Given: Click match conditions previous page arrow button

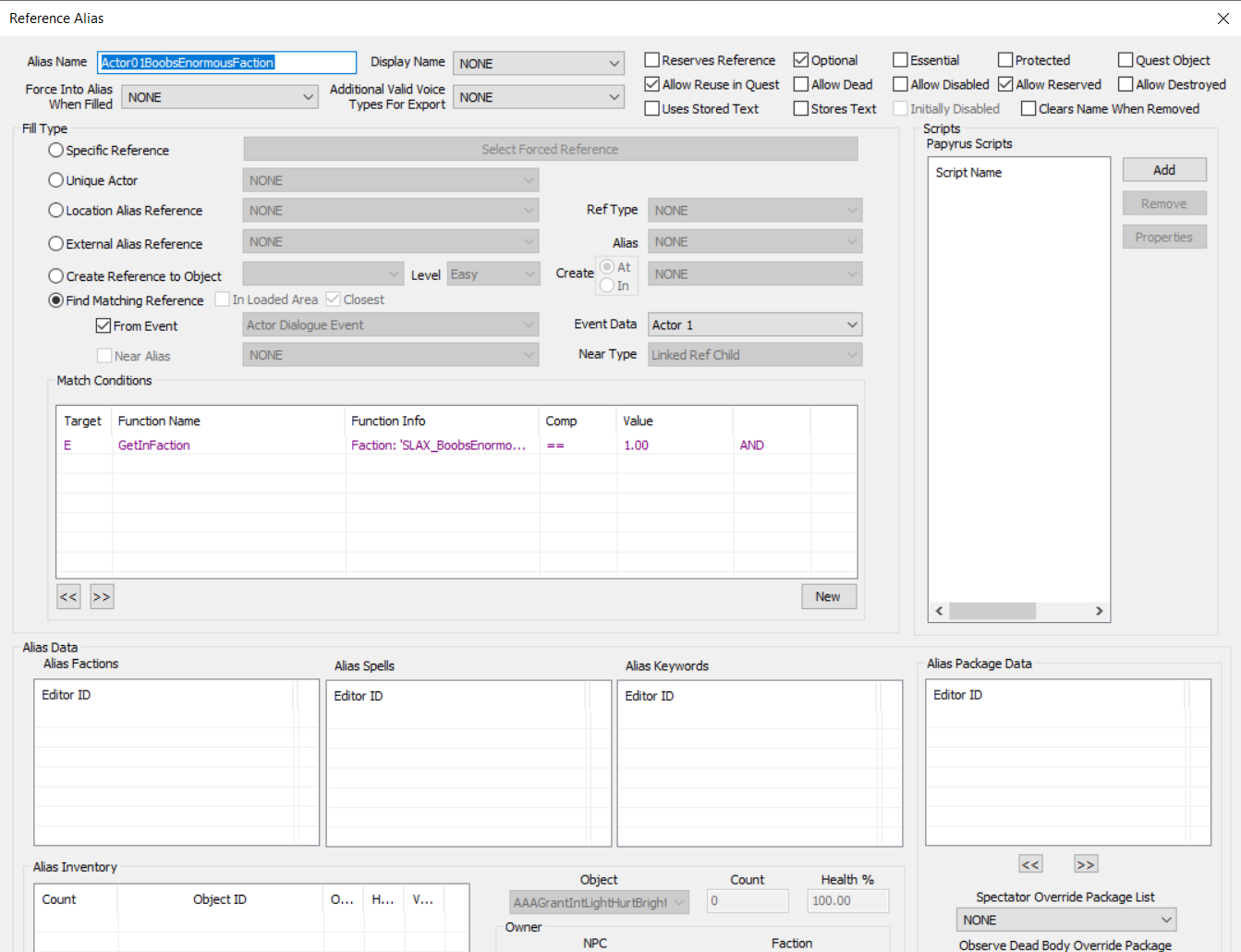Looking at the screenshot, I should [x=68, y=597].
